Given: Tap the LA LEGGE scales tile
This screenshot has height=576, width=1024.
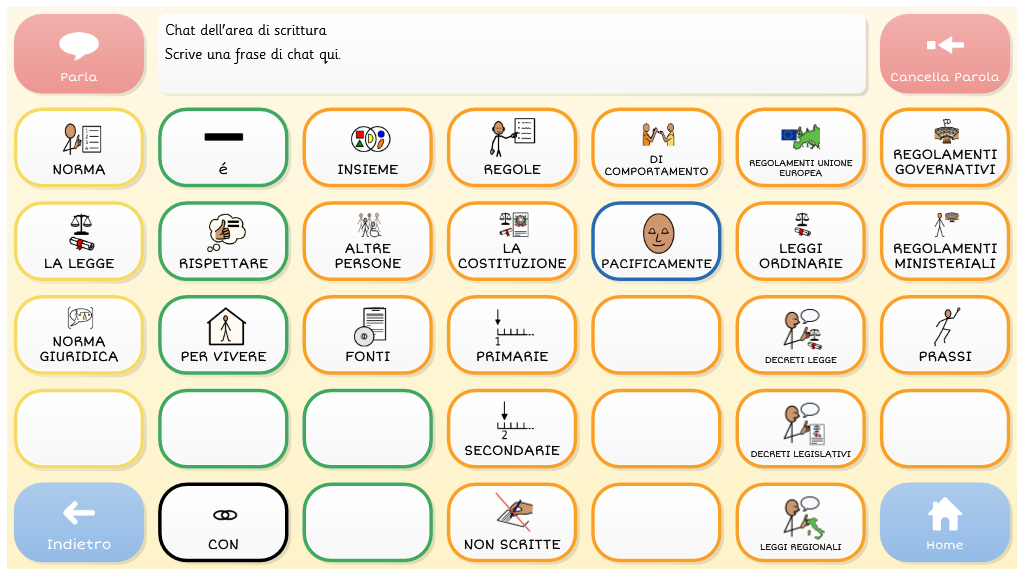Looking at the screenshot, I should click(79, 241).
